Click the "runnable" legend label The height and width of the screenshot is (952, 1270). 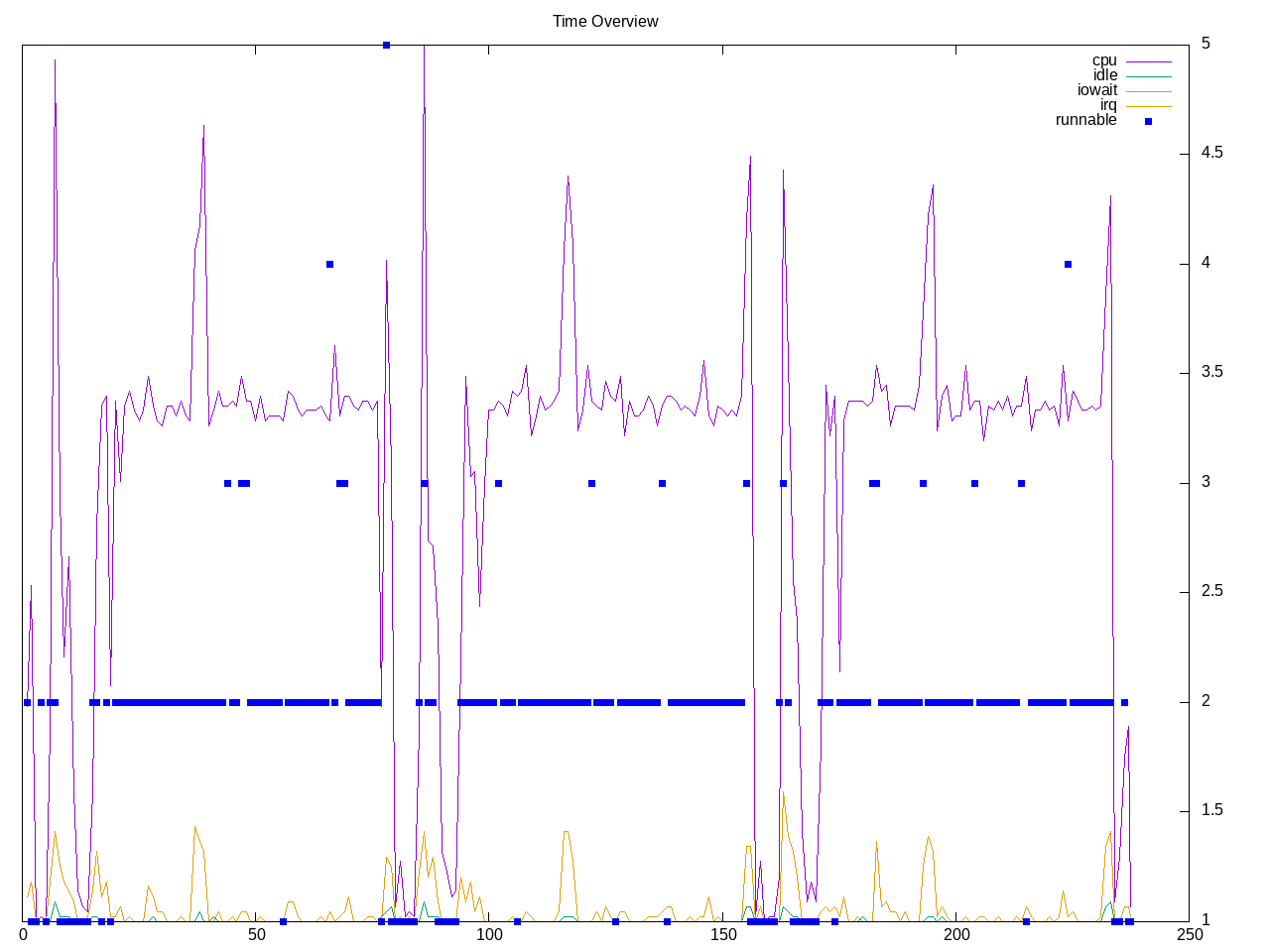click(x=1085, y=120)
